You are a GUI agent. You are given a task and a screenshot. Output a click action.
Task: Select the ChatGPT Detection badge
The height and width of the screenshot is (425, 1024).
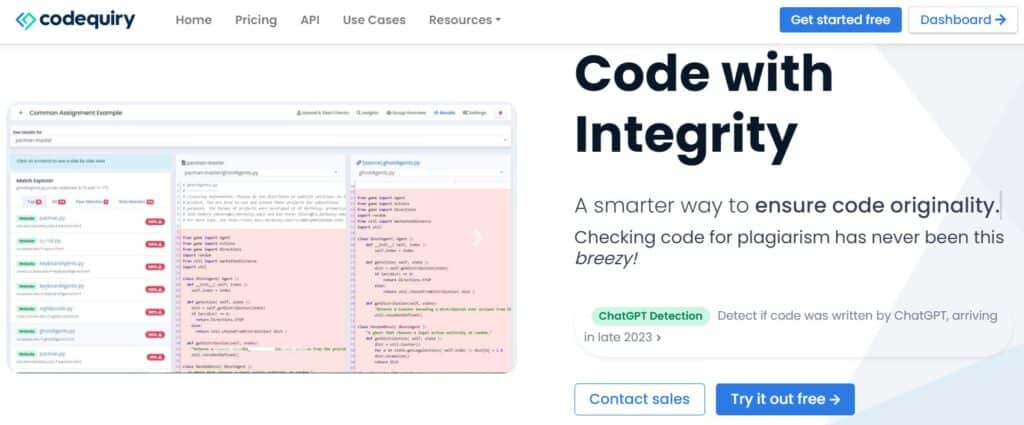(x=650, y=316)
